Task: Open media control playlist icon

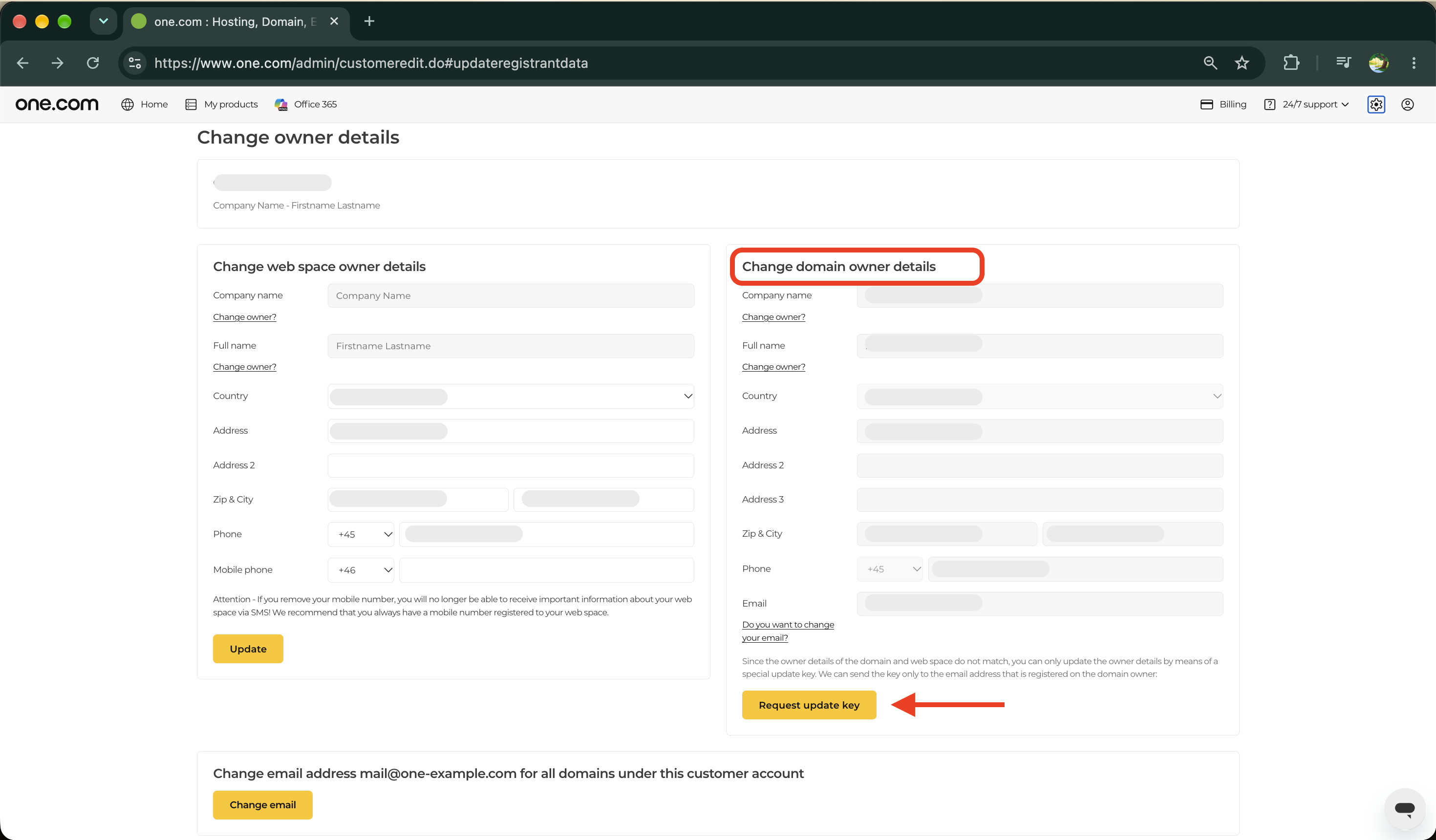Action: click(x=1343, y=63)
